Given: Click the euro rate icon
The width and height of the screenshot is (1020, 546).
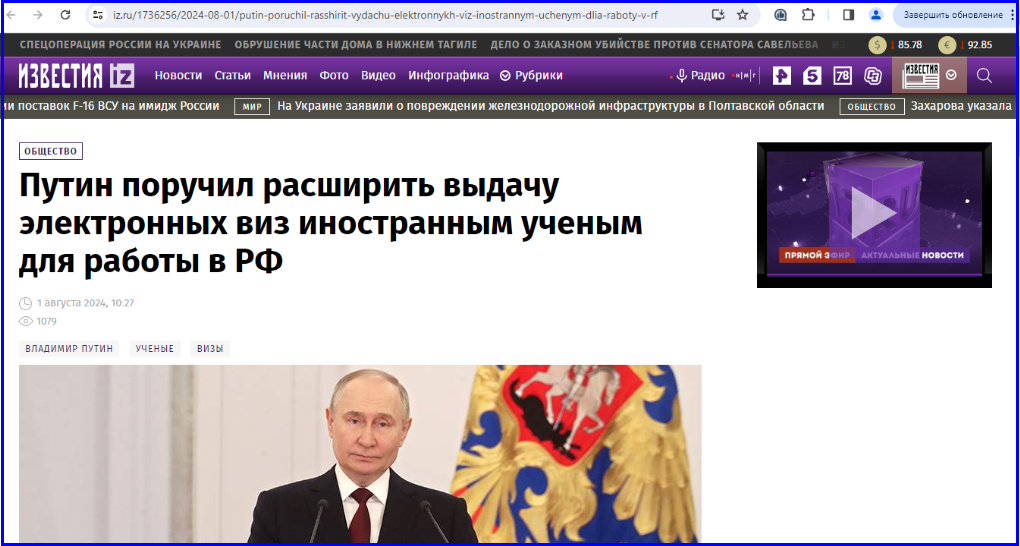Looking at the screenshot, I should coord(946,45).
